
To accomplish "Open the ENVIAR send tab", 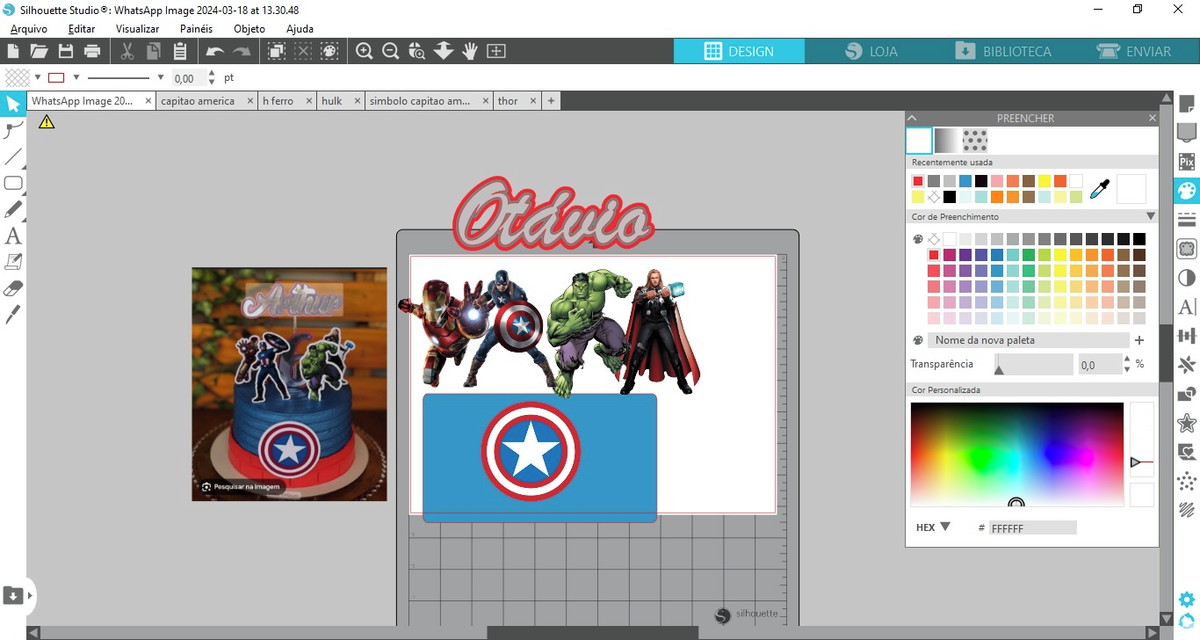I will coord(1133,51).
